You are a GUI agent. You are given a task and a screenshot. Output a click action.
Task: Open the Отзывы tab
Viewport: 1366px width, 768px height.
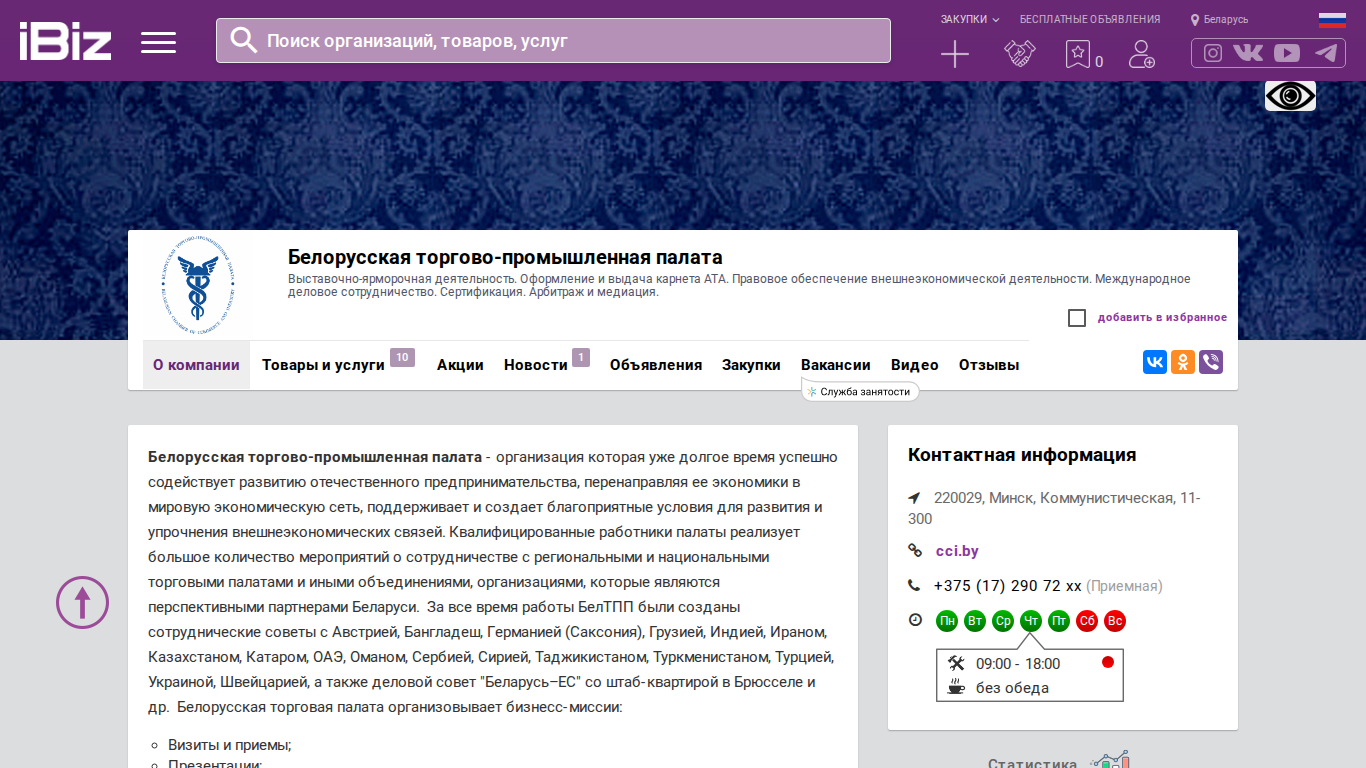point(989,365)
